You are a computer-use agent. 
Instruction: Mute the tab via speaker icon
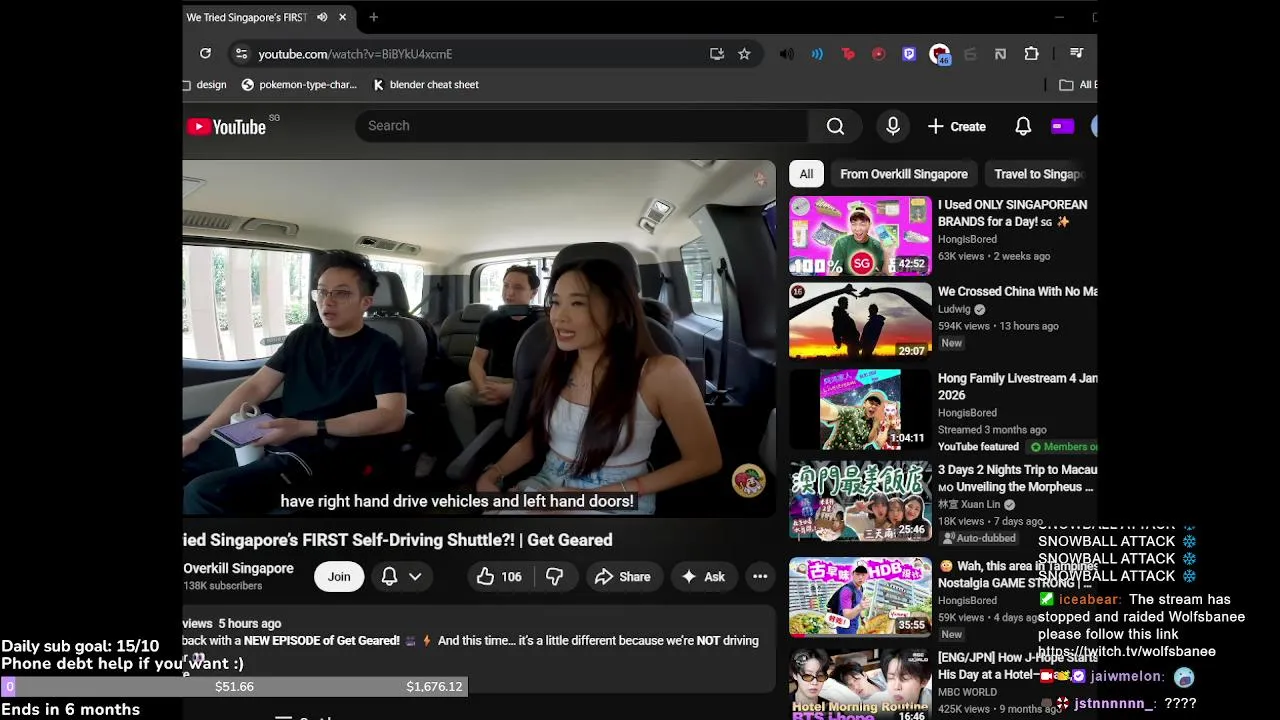(x=322, y=17)
